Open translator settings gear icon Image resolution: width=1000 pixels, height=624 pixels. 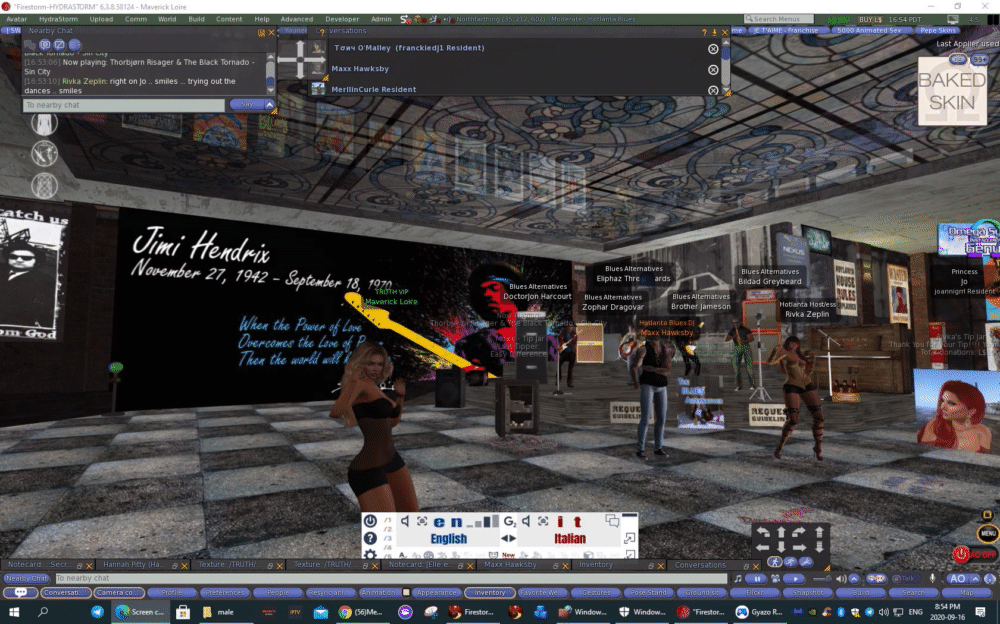[370, 554]
